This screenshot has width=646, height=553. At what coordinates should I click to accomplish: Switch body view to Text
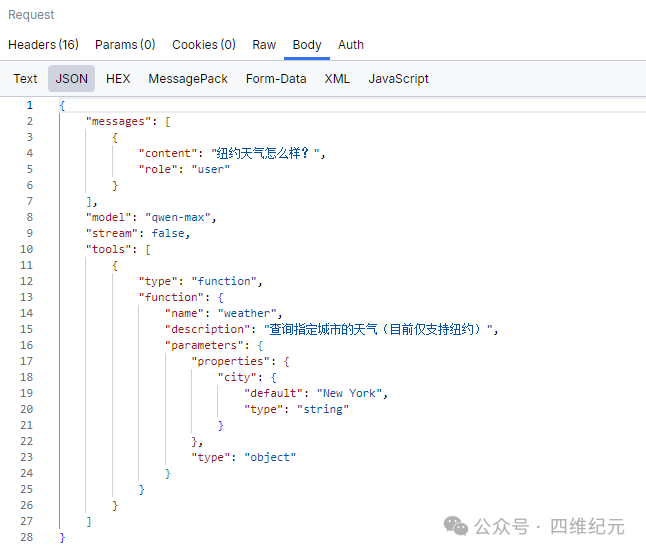click(25, 78)
